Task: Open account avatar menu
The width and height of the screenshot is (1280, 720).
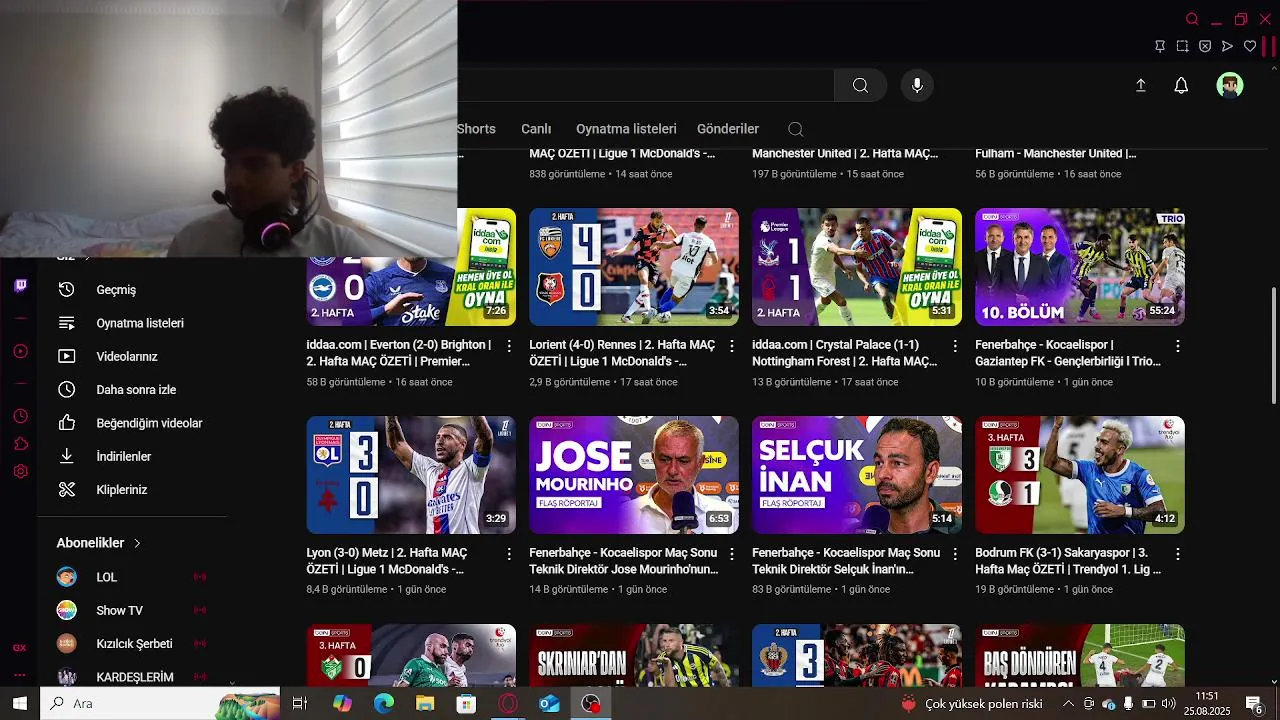Action: click(x=1230, y=86)
